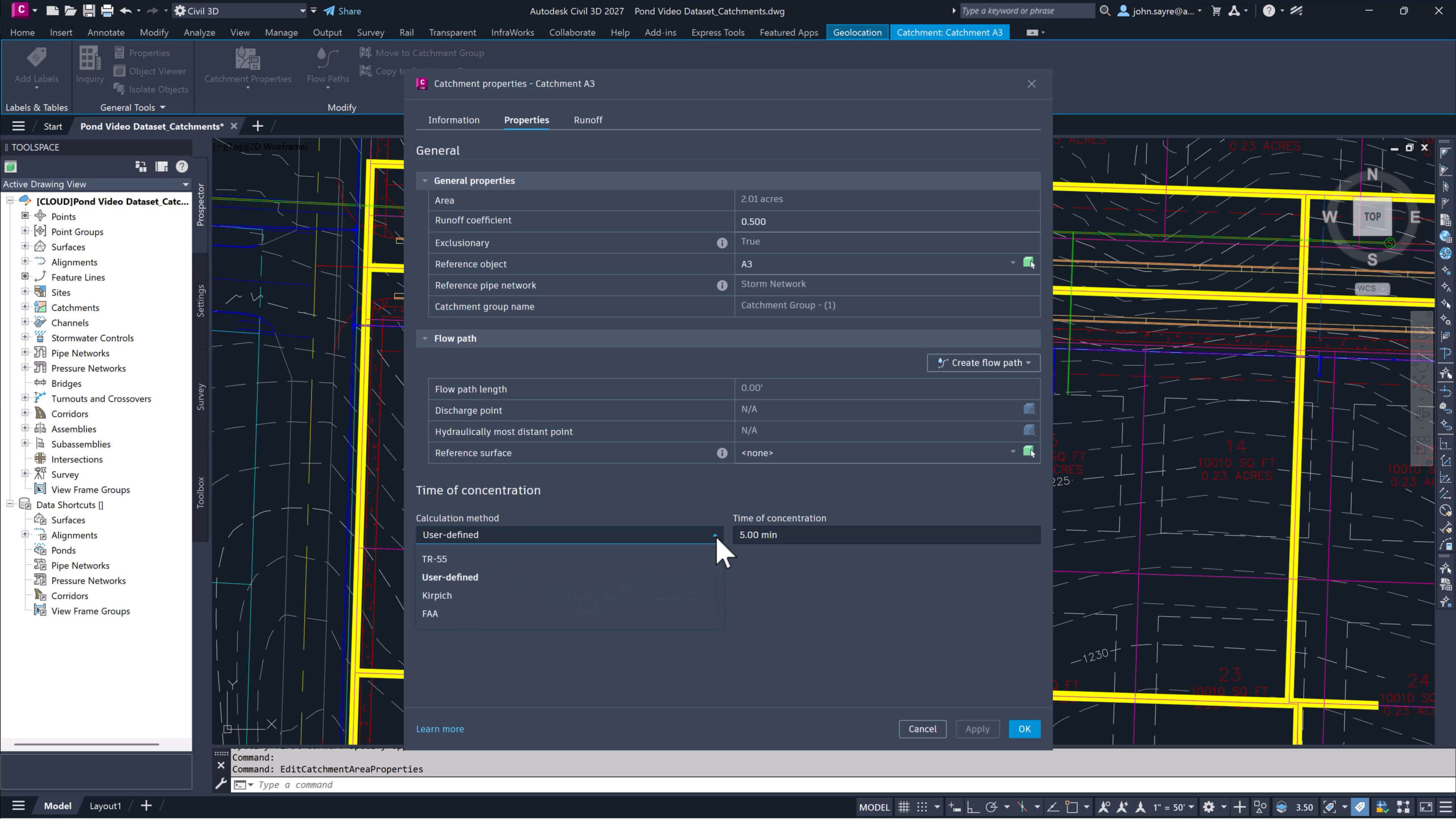Open the Express Tools ribbon tab

pyautogui.click(x=718, y=32)
